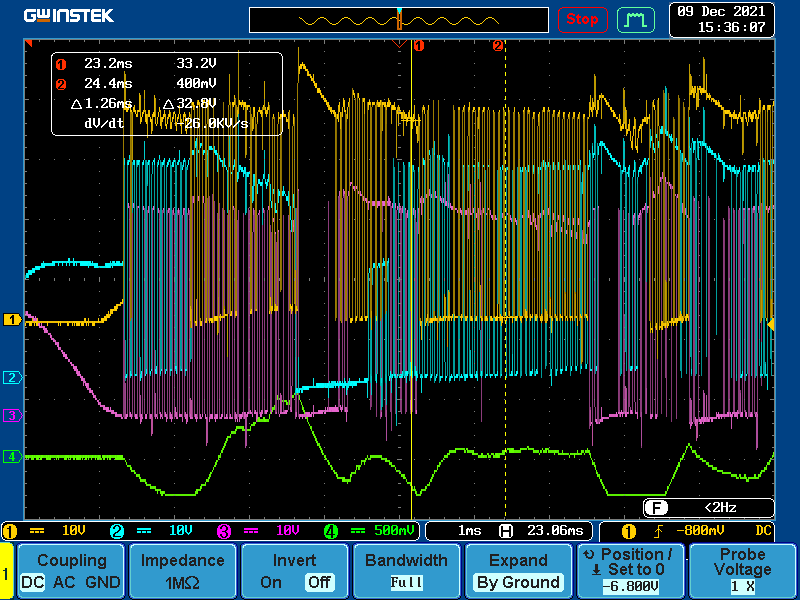
Task: Select DC coupling option
Action: pos(33,582)
